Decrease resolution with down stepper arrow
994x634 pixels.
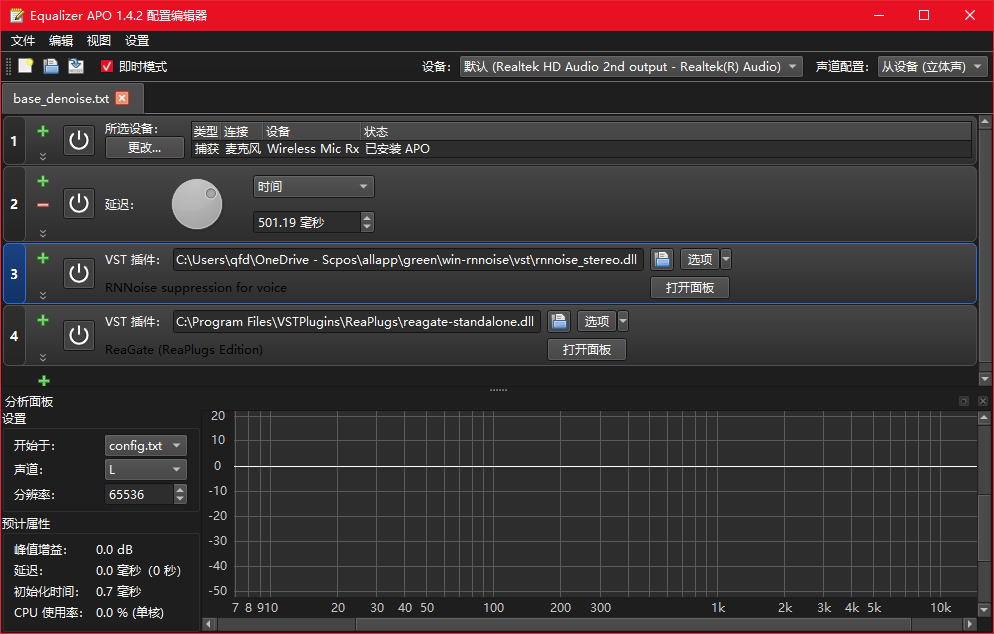pyautogui.click(x=180, y=499)
